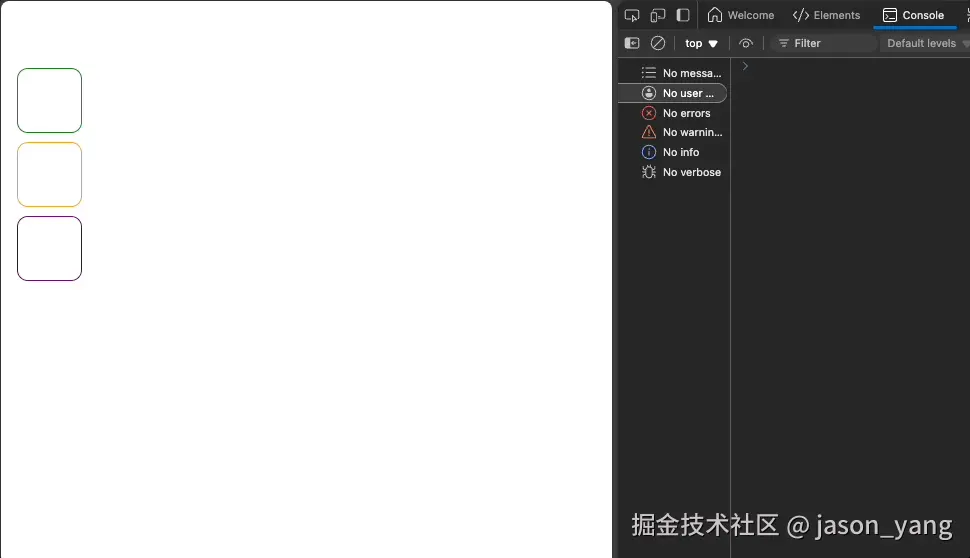Hide the console sidebar
970x558 pixels.
[632, 43]
